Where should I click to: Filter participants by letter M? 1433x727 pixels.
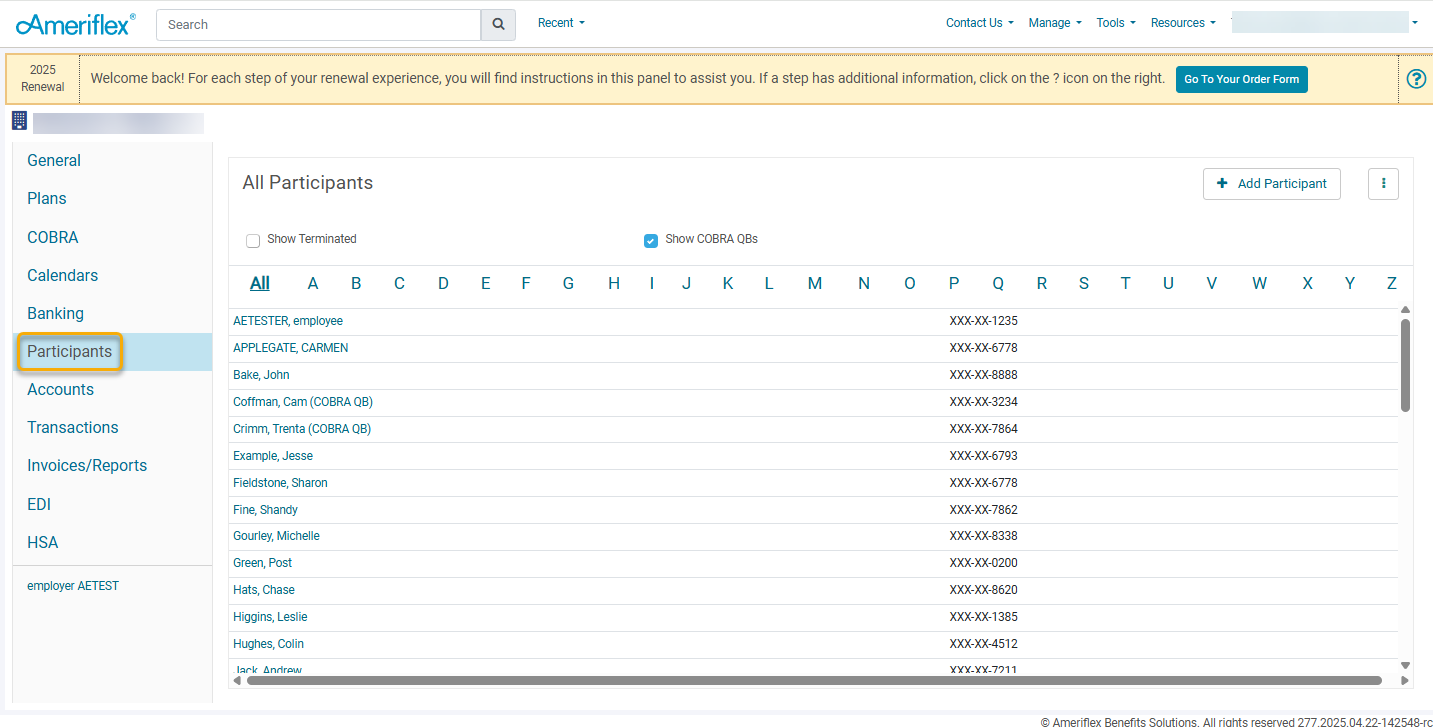coord(815,284)
